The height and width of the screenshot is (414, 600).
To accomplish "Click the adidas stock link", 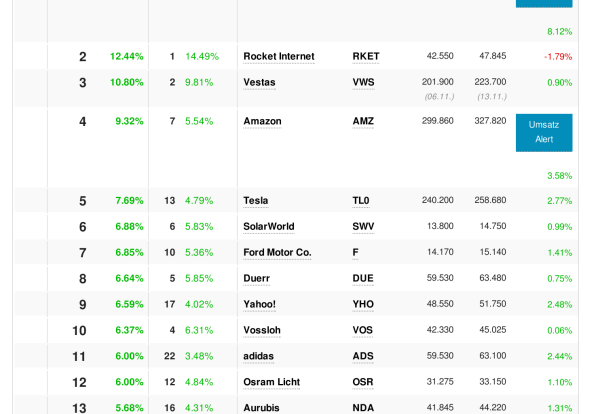I will click(x=259, y=356).
